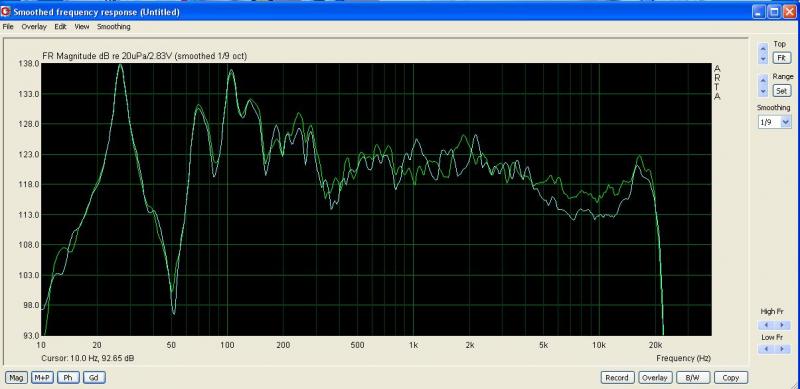Click the B/W color toggle button
This screenshot has width=800, height=389.
pyautogui.click(x=692, y=378)
